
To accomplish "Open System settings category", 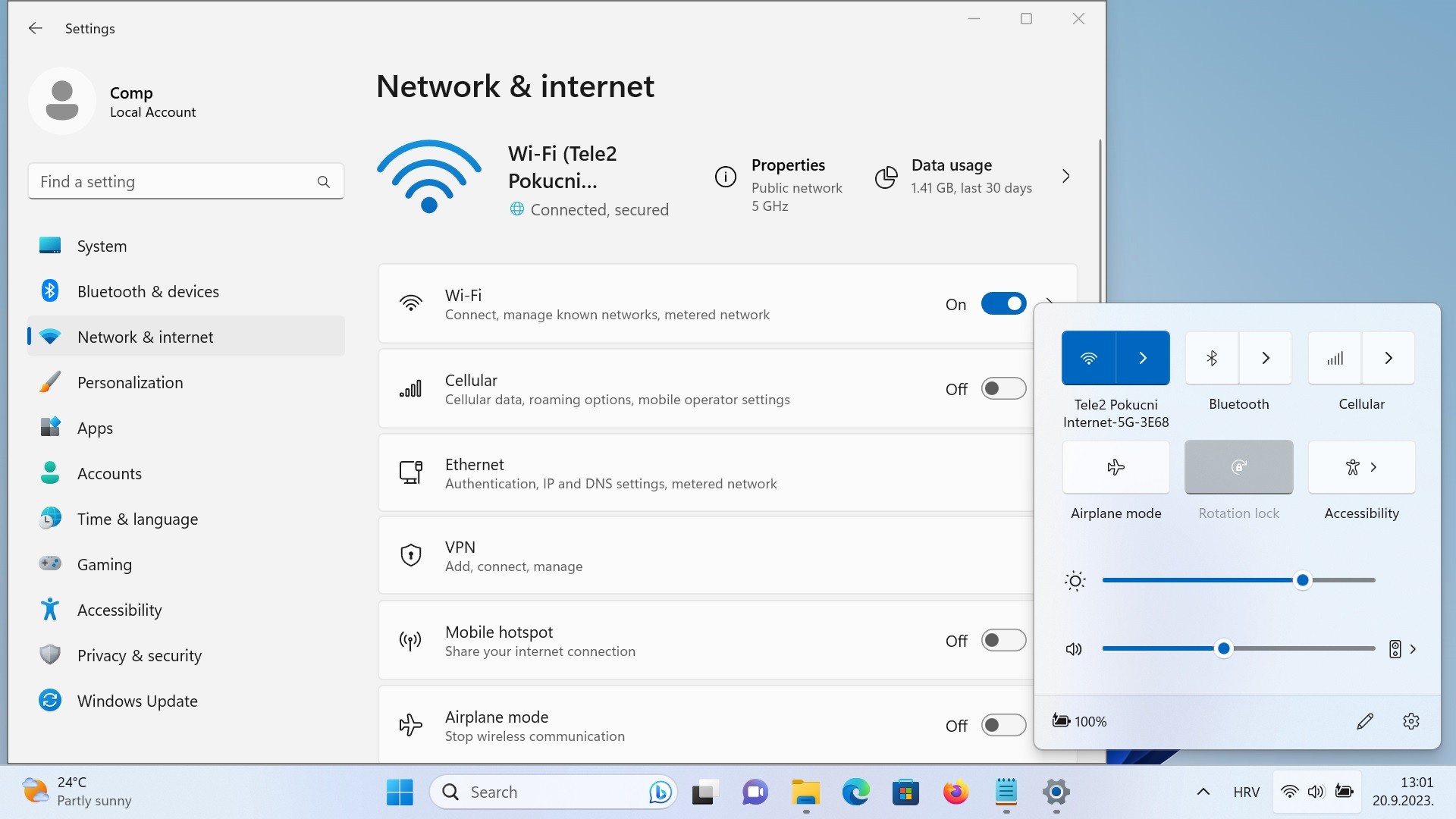I will click(186, 246).
